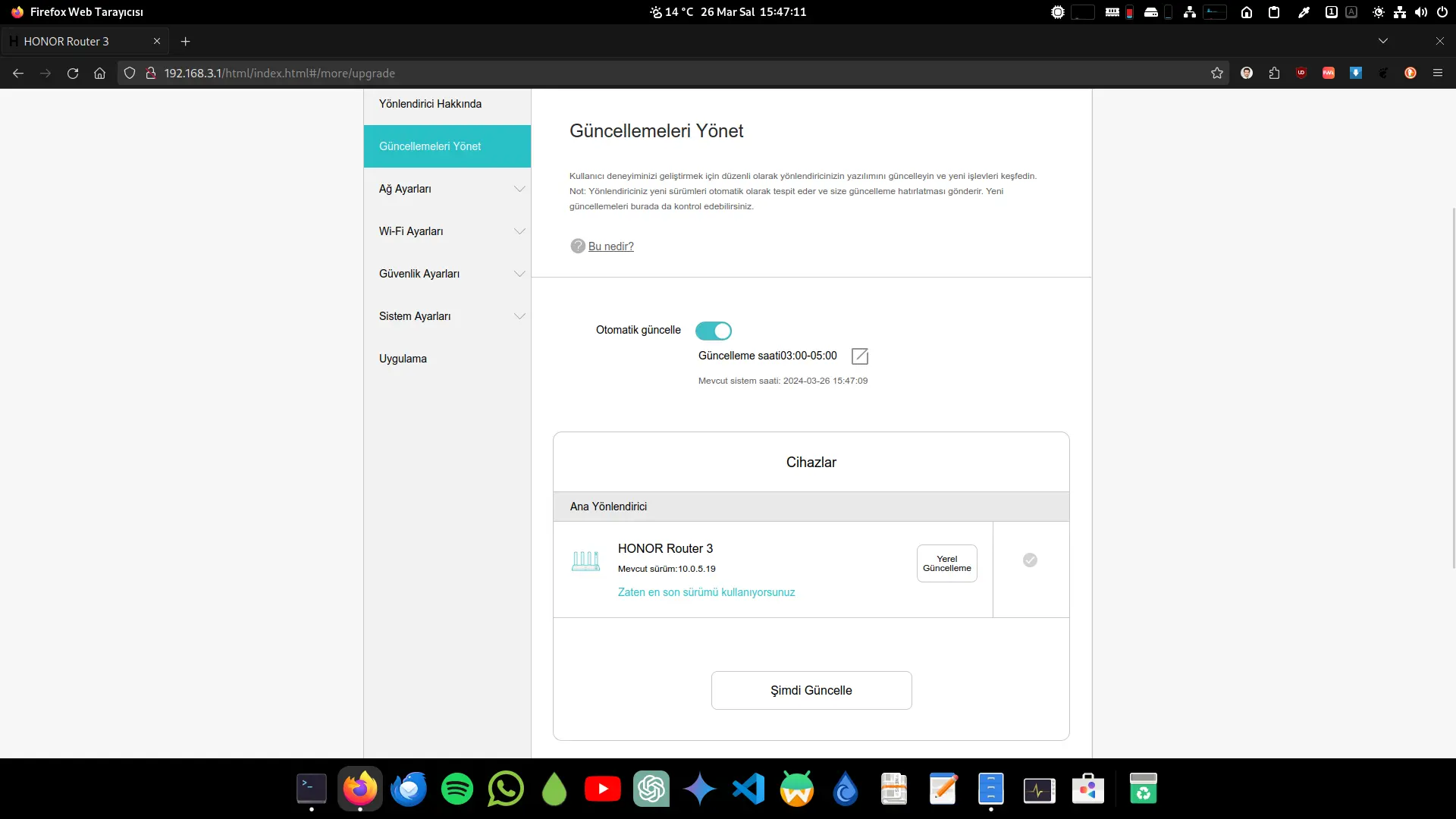Open Yönlendirici Hakkında menu item

[x=447, y=104]
